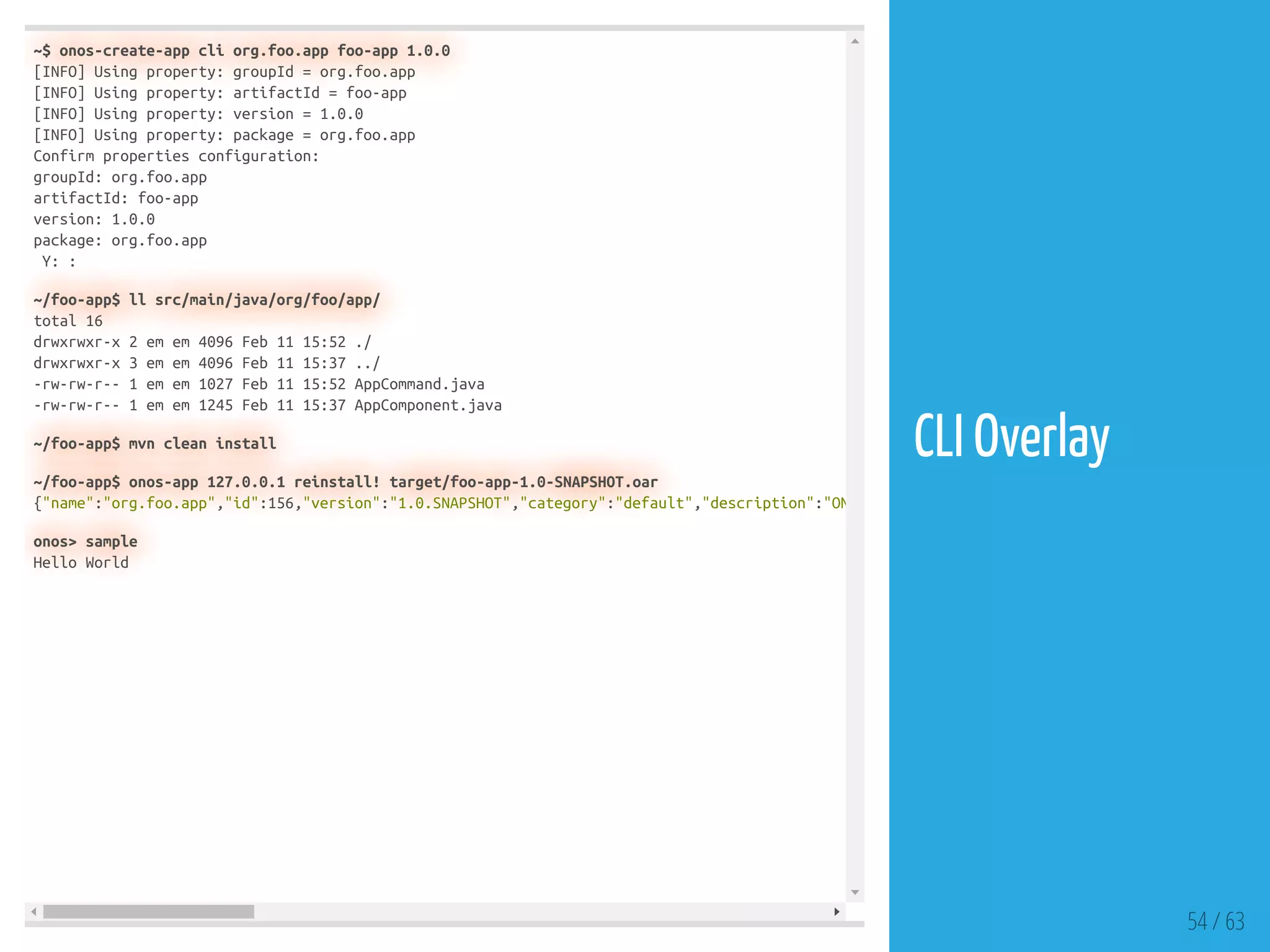The width and height of the screenshot is (1270, 952).
Task: Click the 'AppComponent.java' file row
Action: click(268, 405)
